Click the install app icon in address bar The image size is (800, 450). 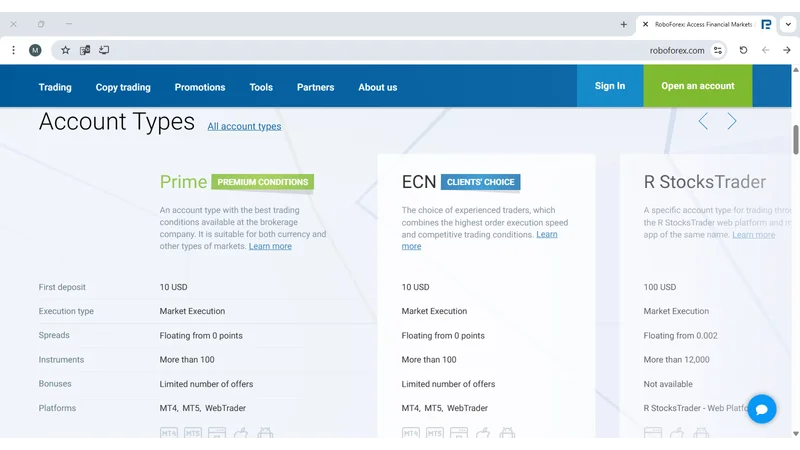coord(104,50)
